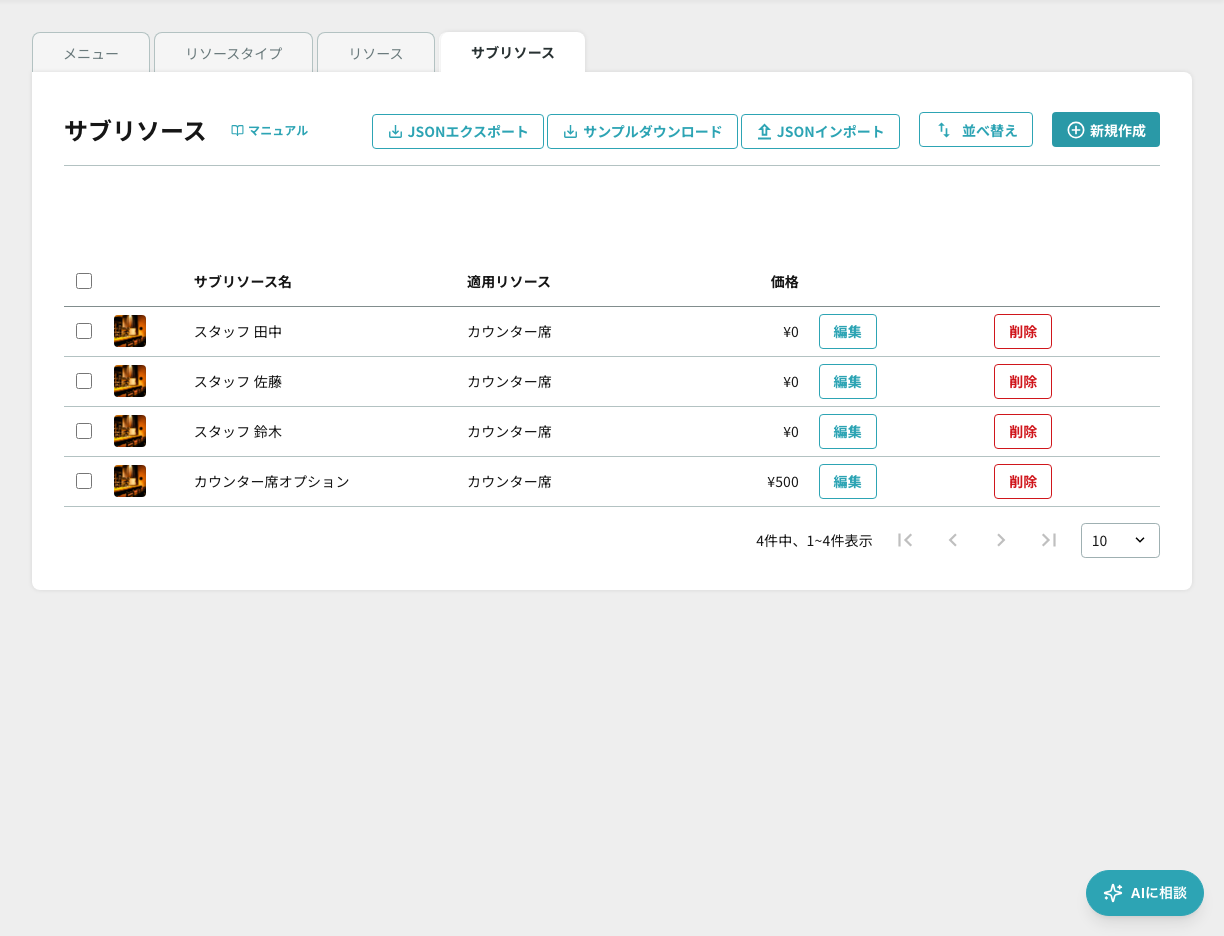
Task: Check the box for スタッフ 鈴木
Action: point(84,431)
